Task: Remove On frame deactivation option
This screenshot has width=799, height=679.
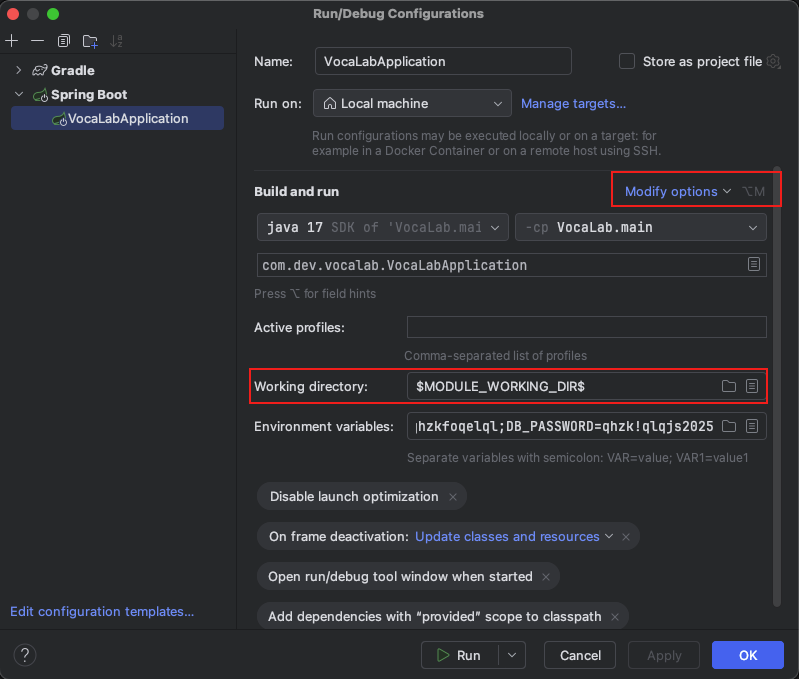Action: [626, 537]
